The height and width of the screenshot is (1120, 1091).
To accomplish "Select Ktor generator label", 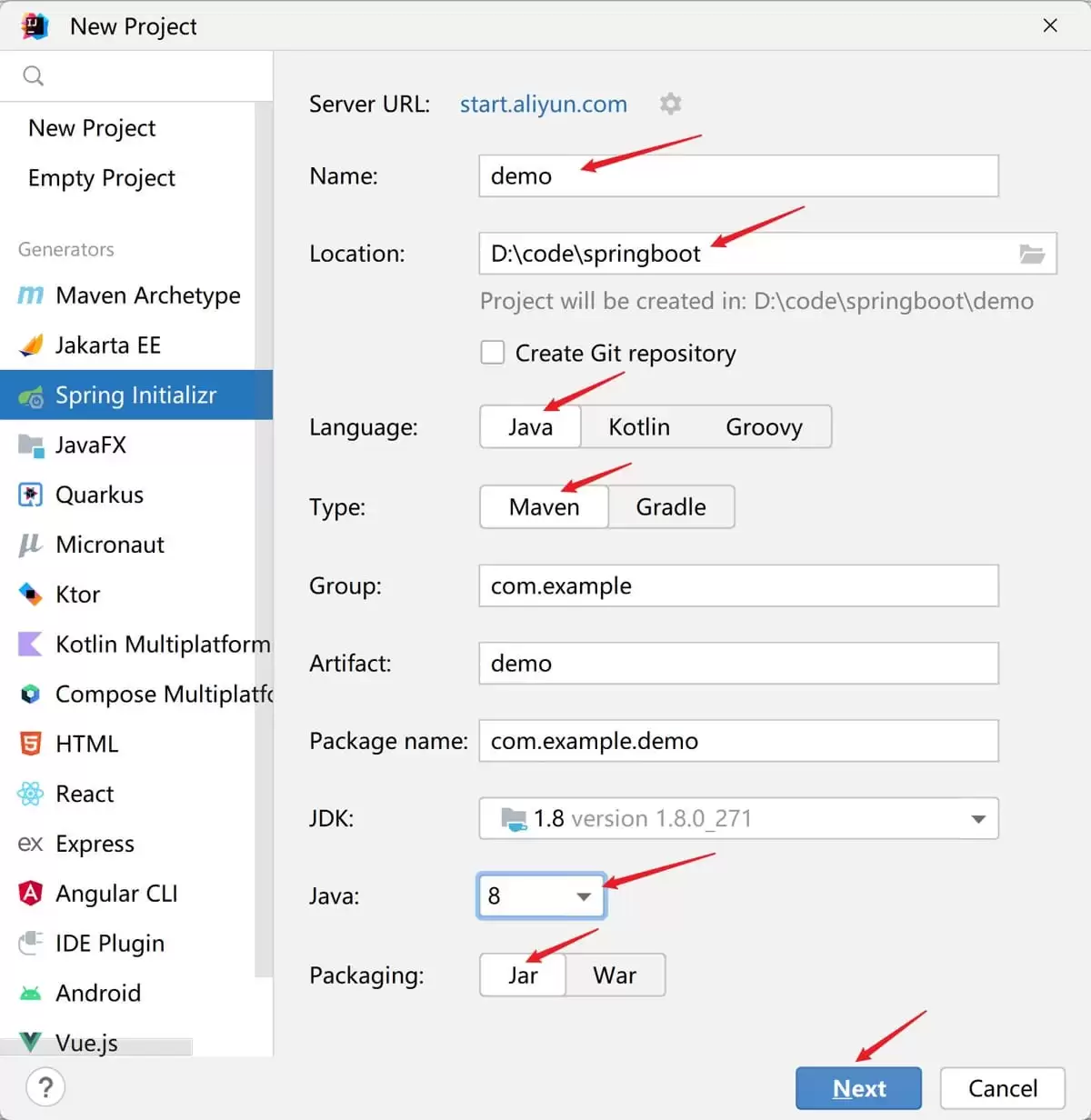I will point(77,595).
